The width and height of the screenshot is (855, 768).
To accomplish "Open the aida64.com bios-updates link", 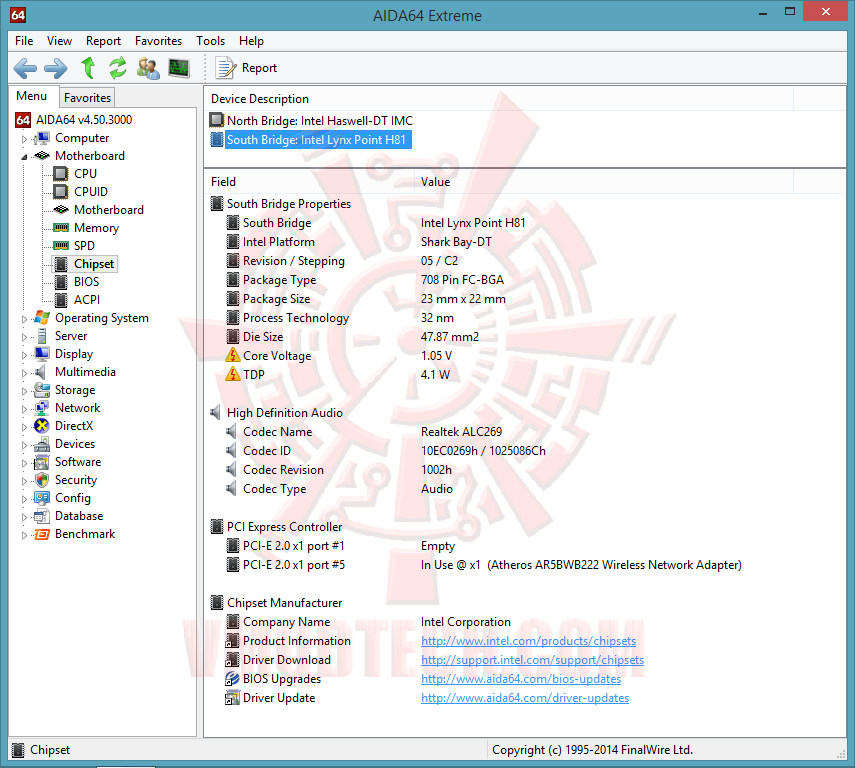I will click(x=521, y=679).
